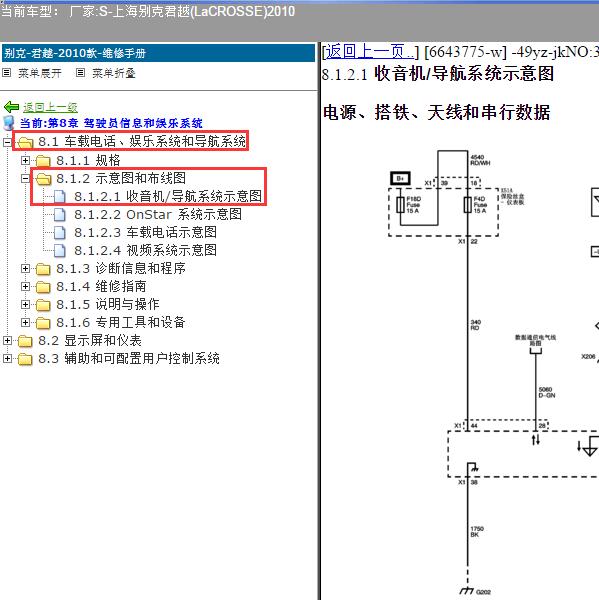This screenshot has width=599, height=600.
Task: Open 8.1.2.2 OnStar 系统示意图
Action: (158, 214)
